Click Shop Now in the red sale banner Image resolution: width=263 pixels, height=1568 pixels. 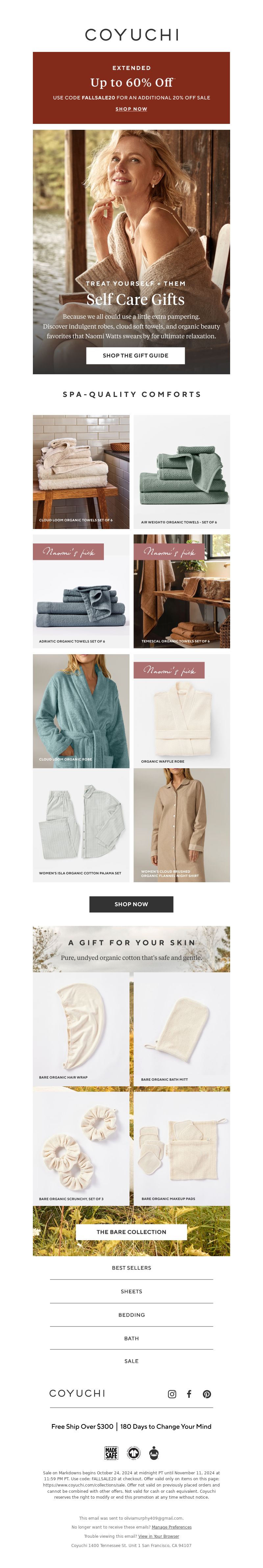pyautogui.click(x=131, y=109)
